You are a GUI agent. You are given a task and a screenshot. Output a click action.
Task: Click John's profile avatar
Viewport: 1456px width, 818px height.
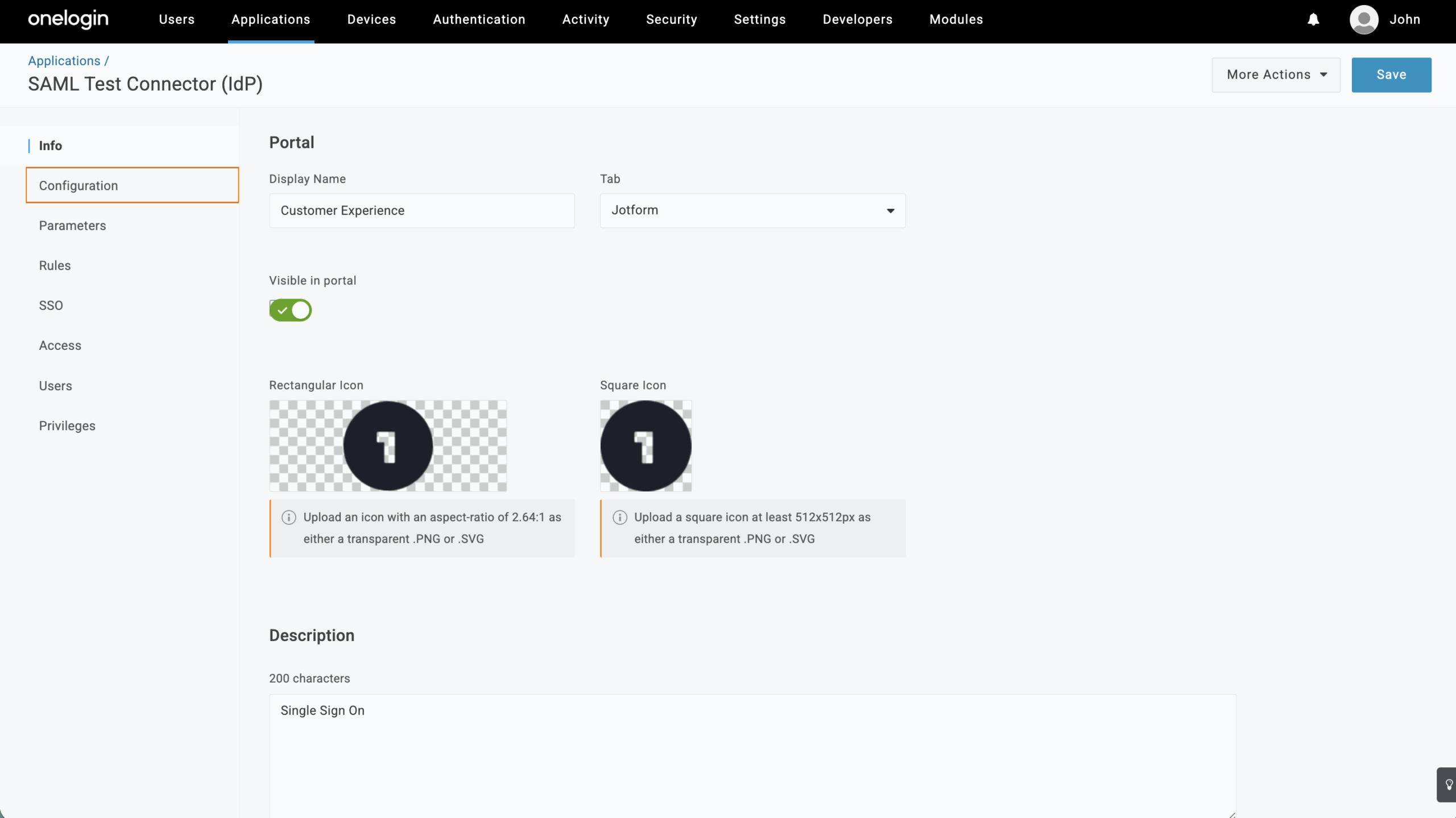[x=1364, y=19]
